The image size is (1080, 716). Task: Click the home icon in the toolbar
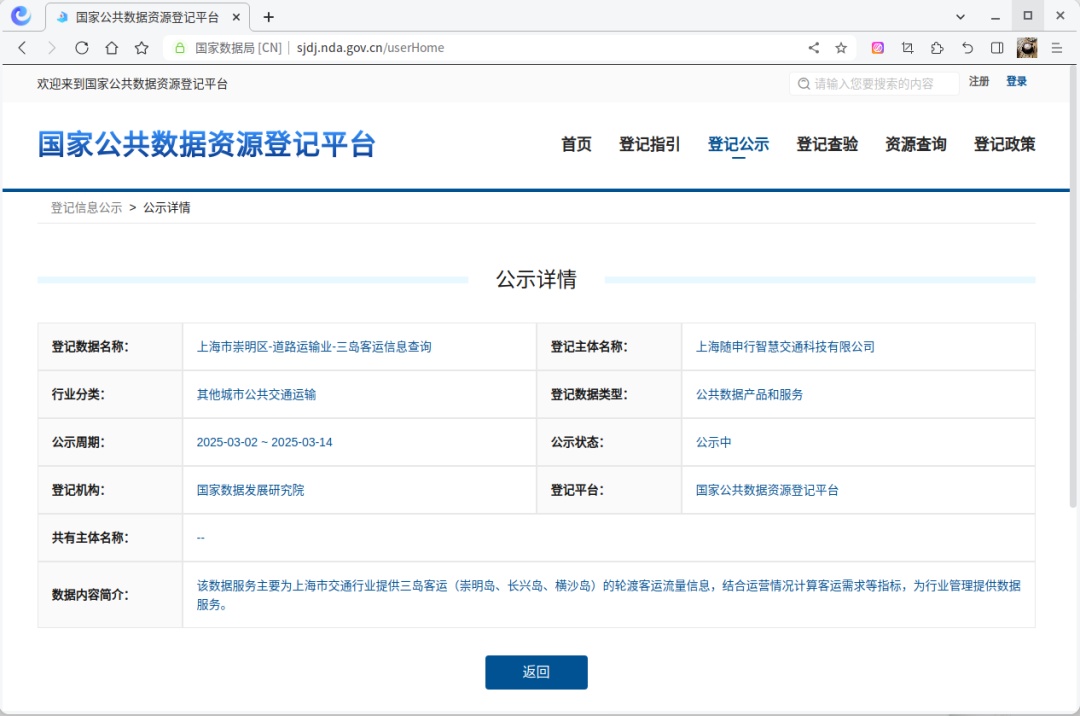click(111, 47)
